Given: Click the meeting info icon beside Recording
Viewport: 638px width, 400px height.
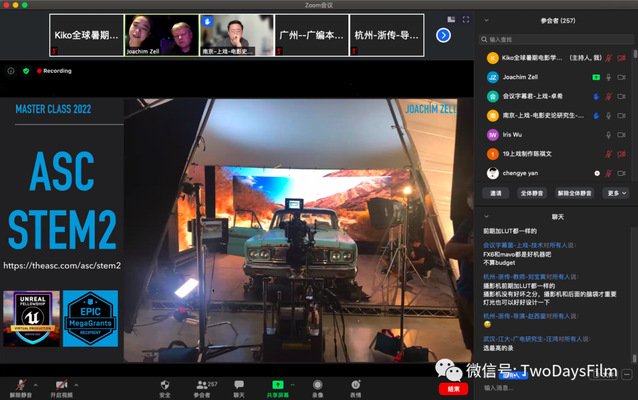Looking at the screenshot, I should (11, 71).
